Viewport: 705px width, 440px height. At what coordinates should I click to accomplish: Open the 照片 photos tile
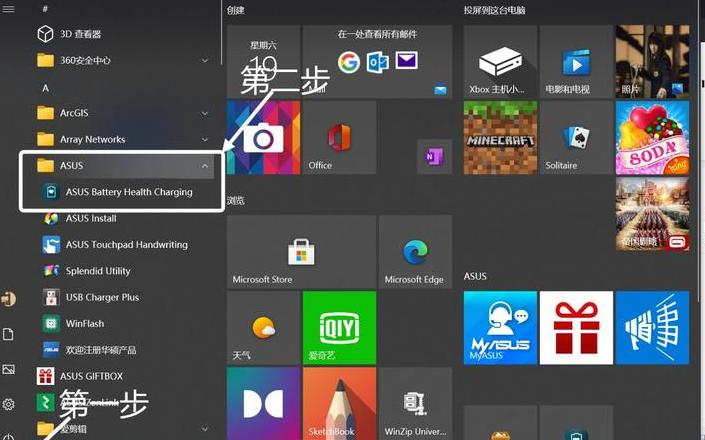[652, 62]
